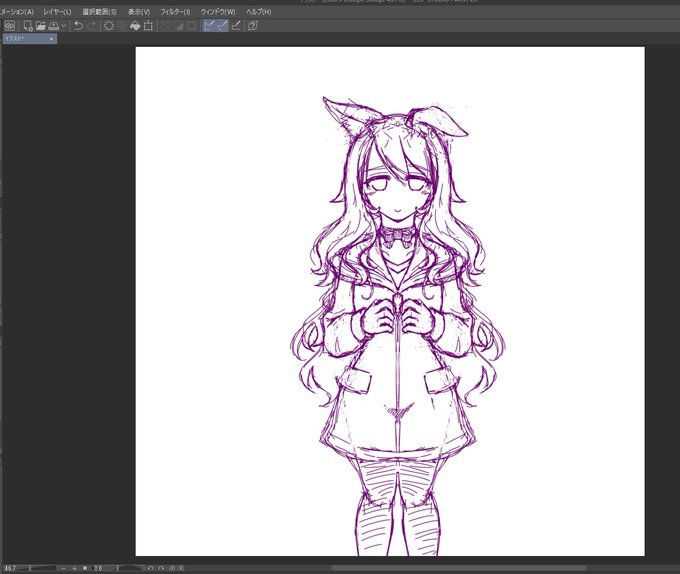Clear the layer with delete icon
The width and height of the screenshot is (680, 574).
tap(109, 26)
